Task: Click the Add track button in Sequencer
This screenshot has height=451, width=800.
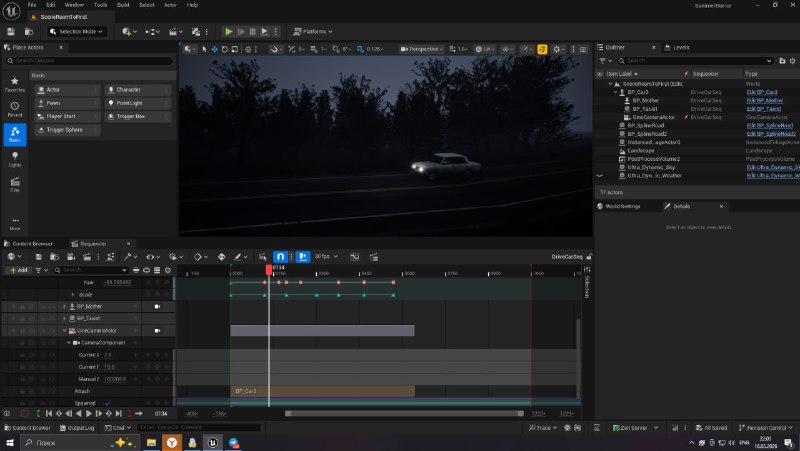Action: pyautogui.click(x=18, y=270)
